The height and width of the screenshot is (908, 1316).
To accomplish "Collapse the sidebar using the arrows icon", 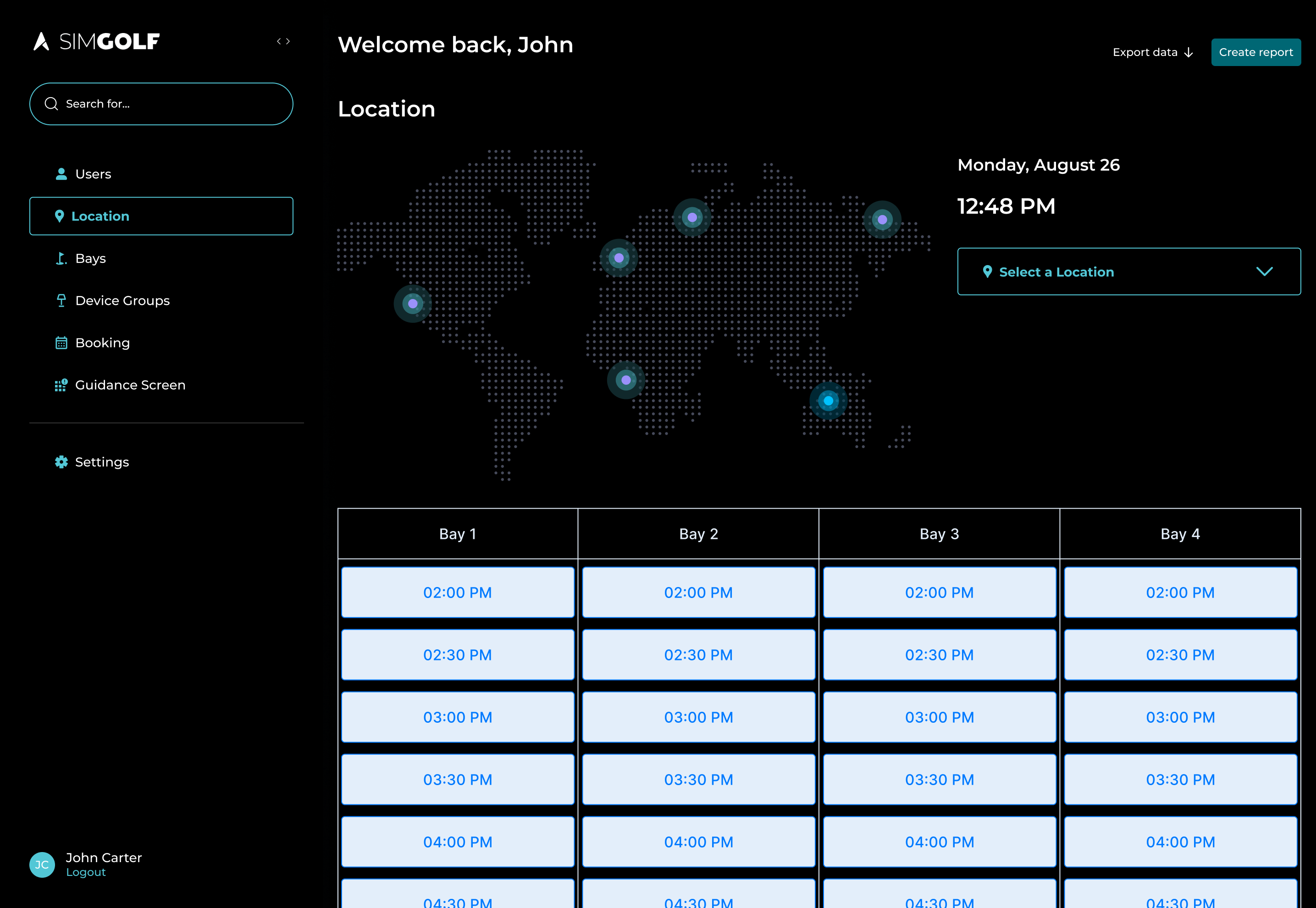I will coord(283,42).
